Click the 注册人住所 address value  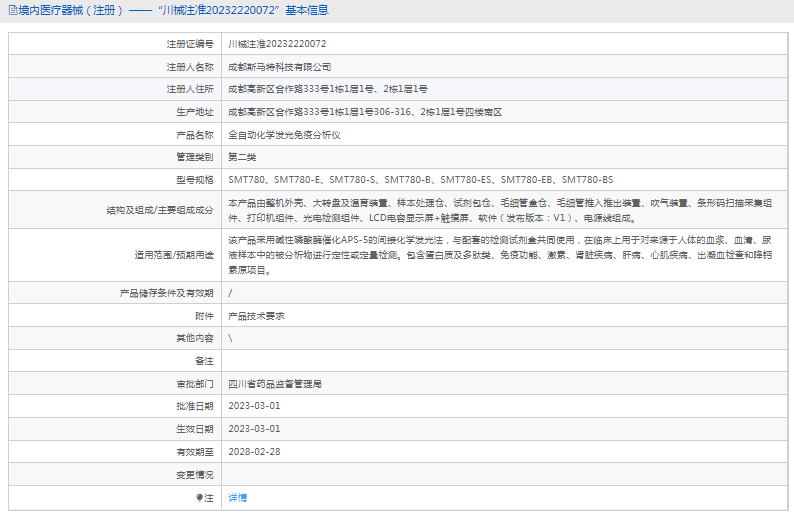pos(328,89)
